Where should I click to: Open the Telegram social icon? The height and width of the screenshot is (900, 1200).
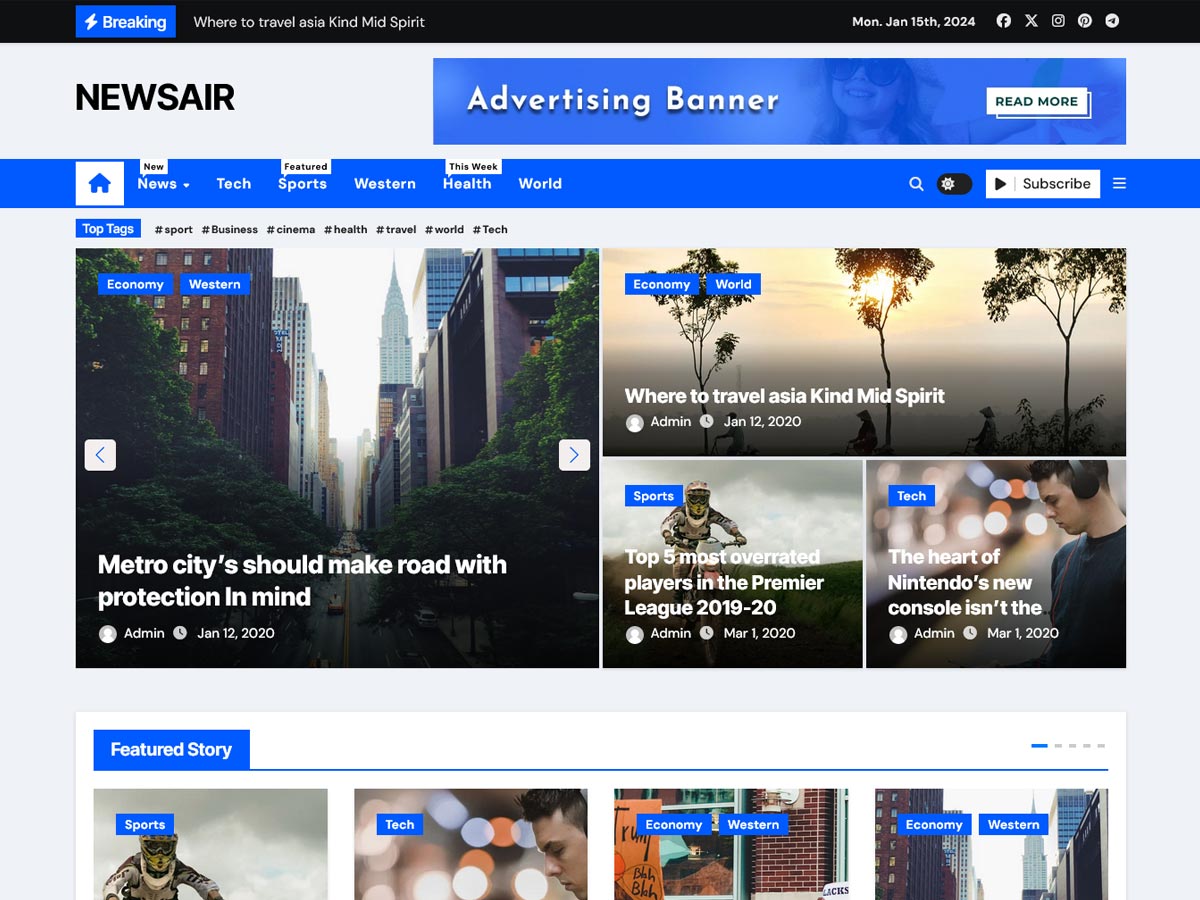click(x=1112, y=20)
